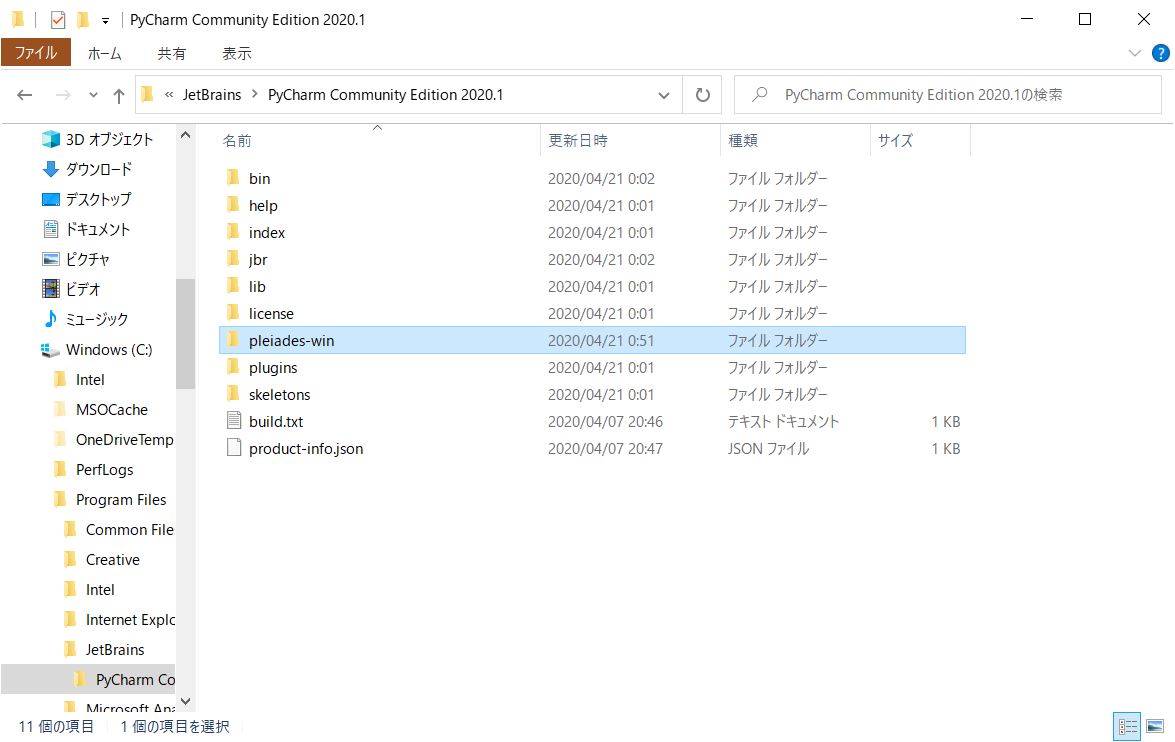The image size is (1175, 742).
Task: Select Program Files folder in tree
Action: 121,499
